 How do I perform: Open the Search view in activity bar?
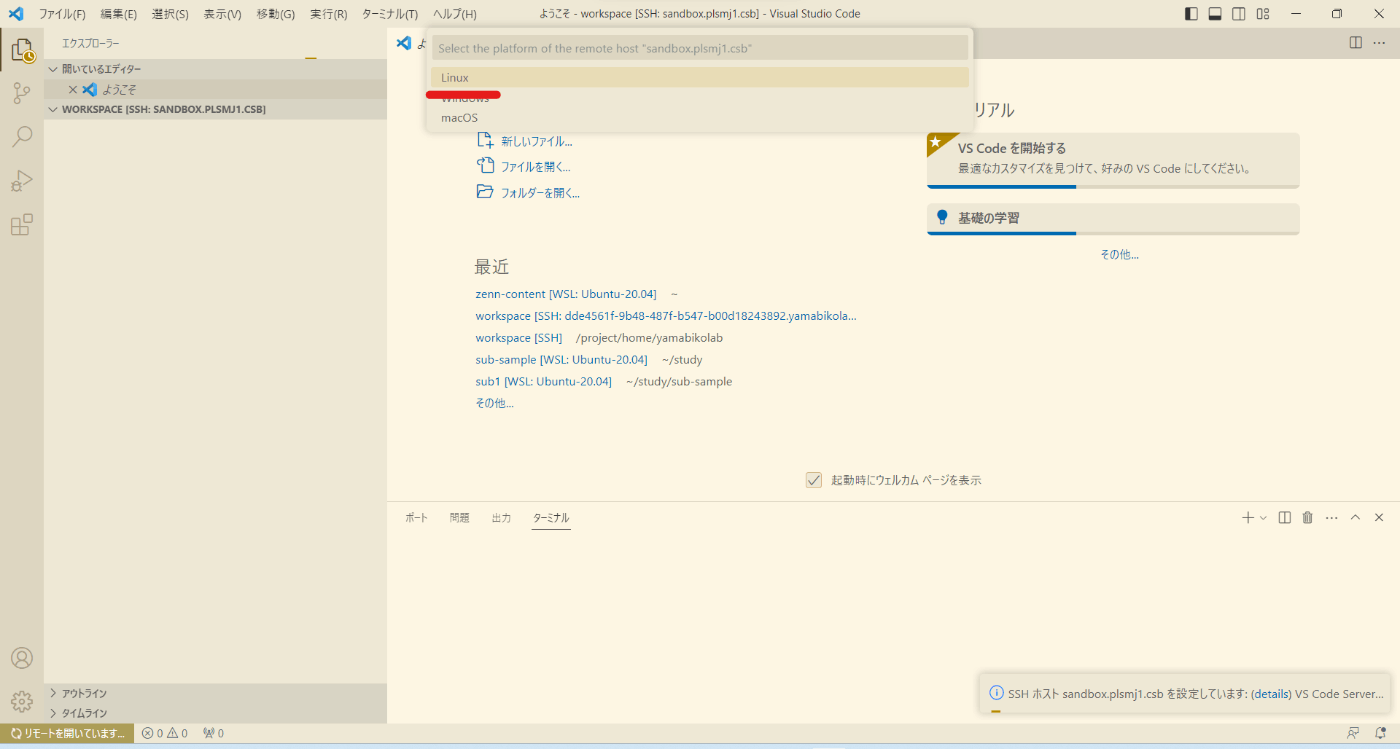(x=22, y=137)
